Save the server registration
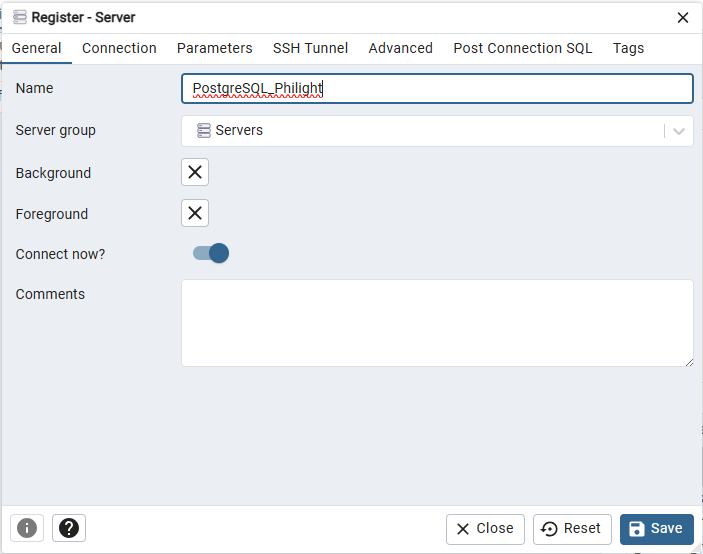 point(656,529)
